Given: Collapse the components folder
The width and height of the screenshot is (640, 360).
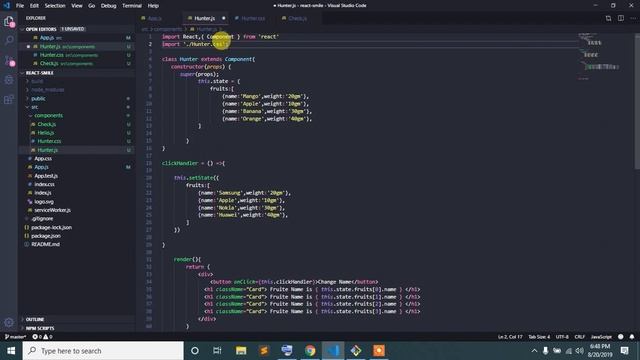Looking at the screenshot, I should [x=49, y=116].
